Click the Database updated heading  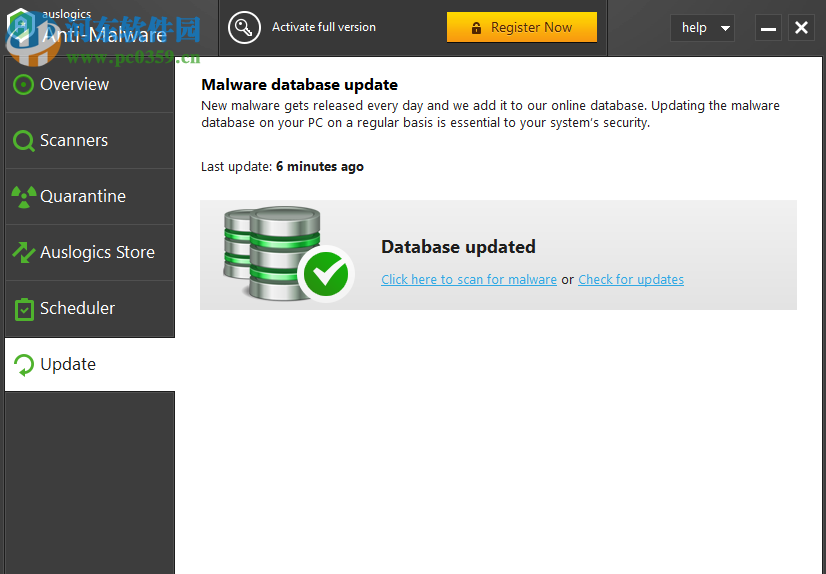pyautogui.click(x=458, y=247)
